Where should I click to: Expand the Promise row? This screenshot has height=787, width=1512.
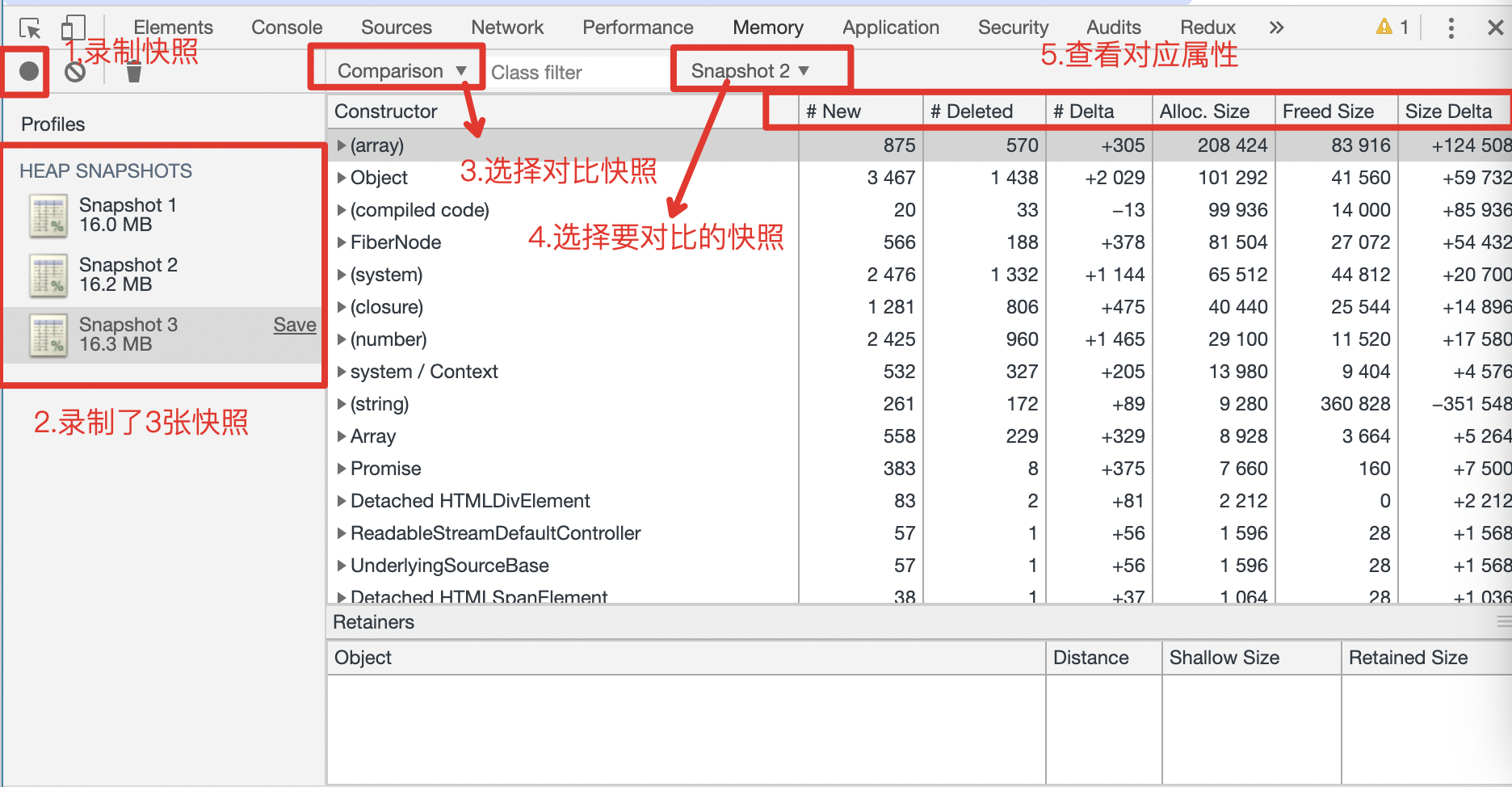(342, 469)
